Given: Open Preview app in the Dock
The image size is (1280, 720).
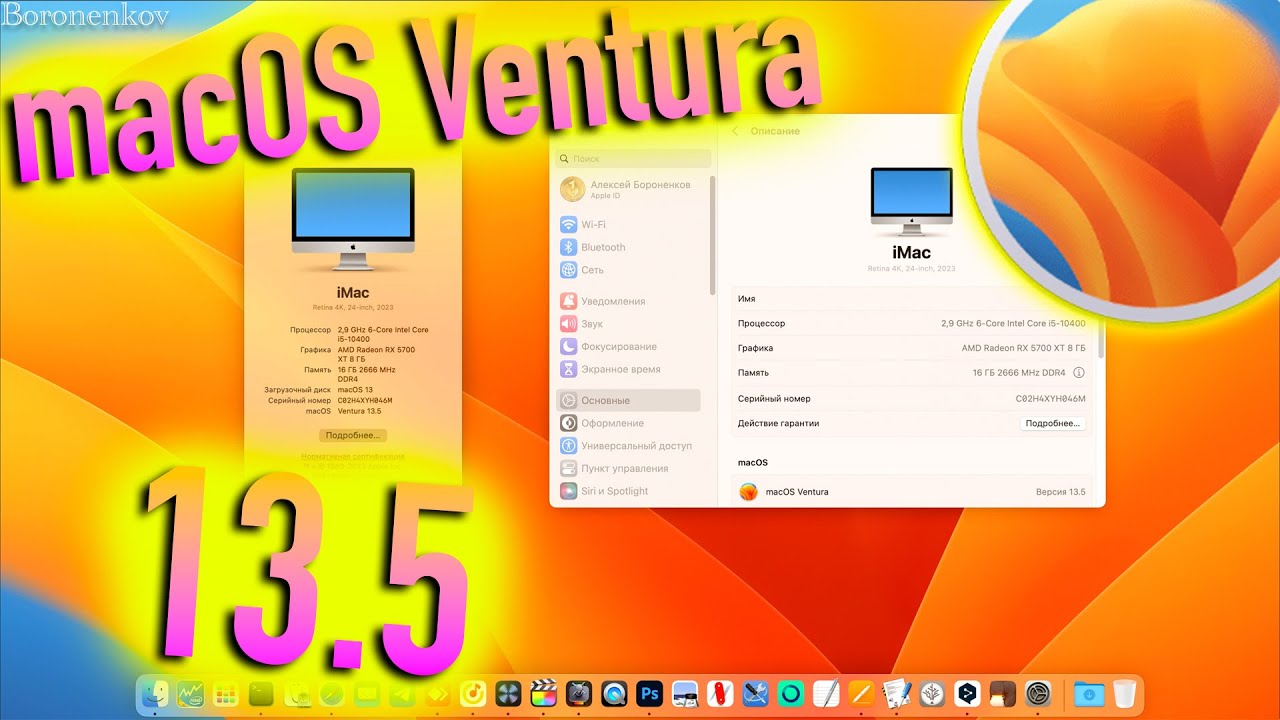Looking at the screenshot, I should 685,692.
